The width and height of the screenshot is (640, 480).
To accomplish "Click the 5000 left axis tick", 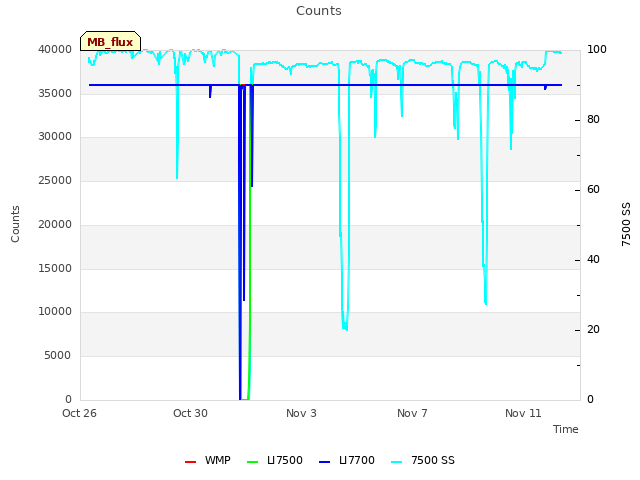I will [x=58, y=356].
